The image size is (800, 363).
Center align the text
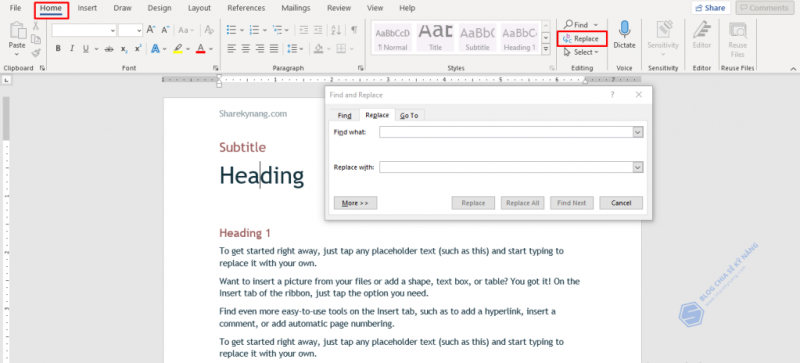click(246, 49)
